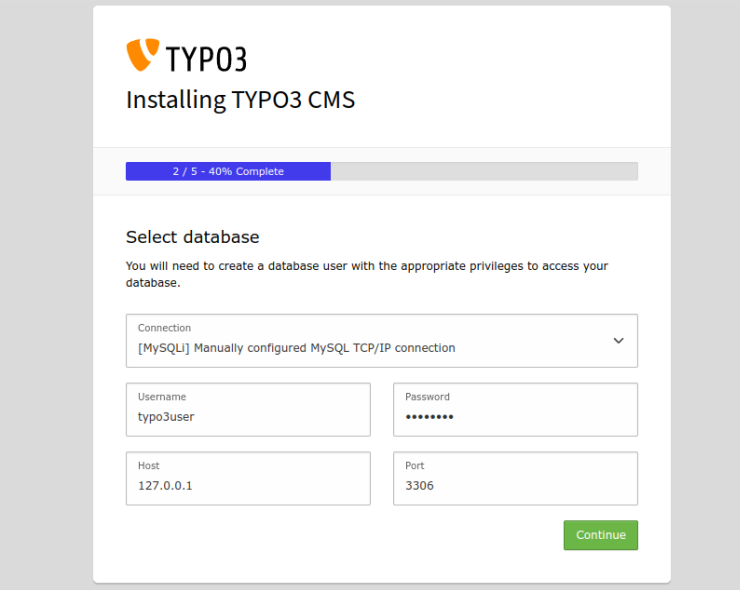Screen dimensions: 740x590
Task: Click the 'Installing TYPO3 CMS' heading
Action: (240, 100)
